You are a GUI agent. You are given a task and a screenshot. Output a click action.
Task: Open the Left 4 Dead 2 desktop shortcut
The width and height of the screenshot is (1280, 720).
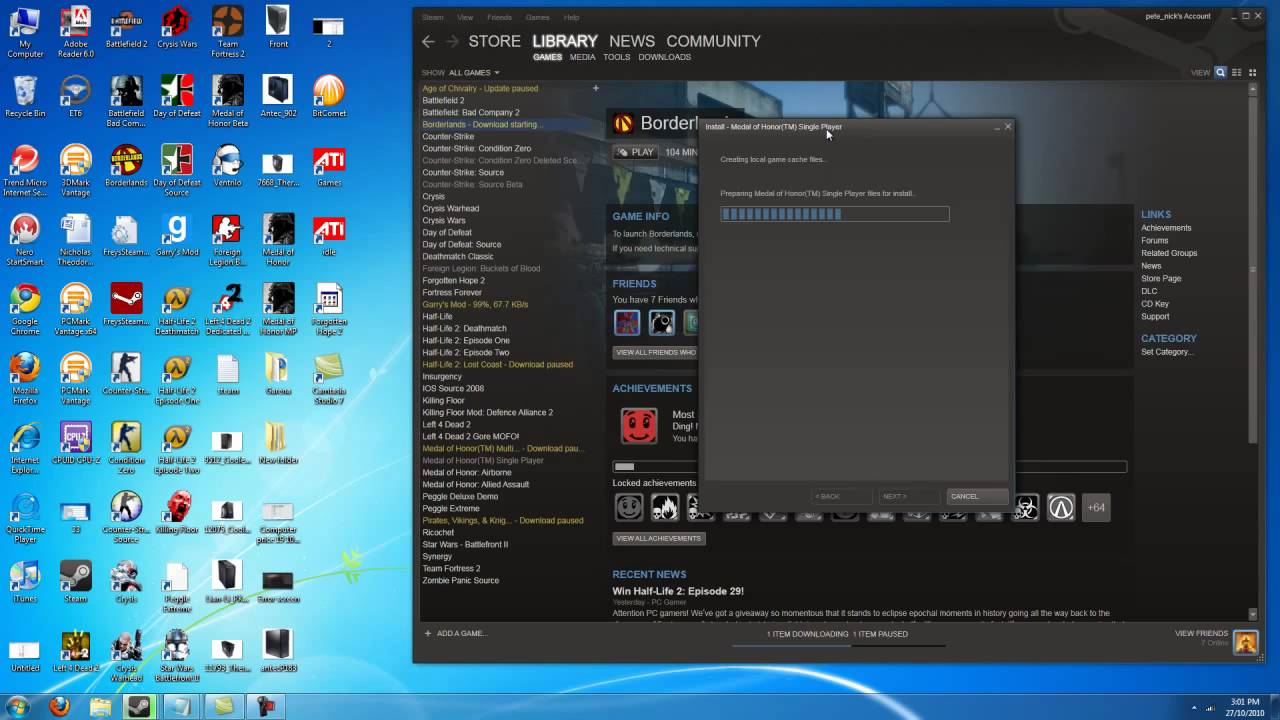tap(75, 651)
